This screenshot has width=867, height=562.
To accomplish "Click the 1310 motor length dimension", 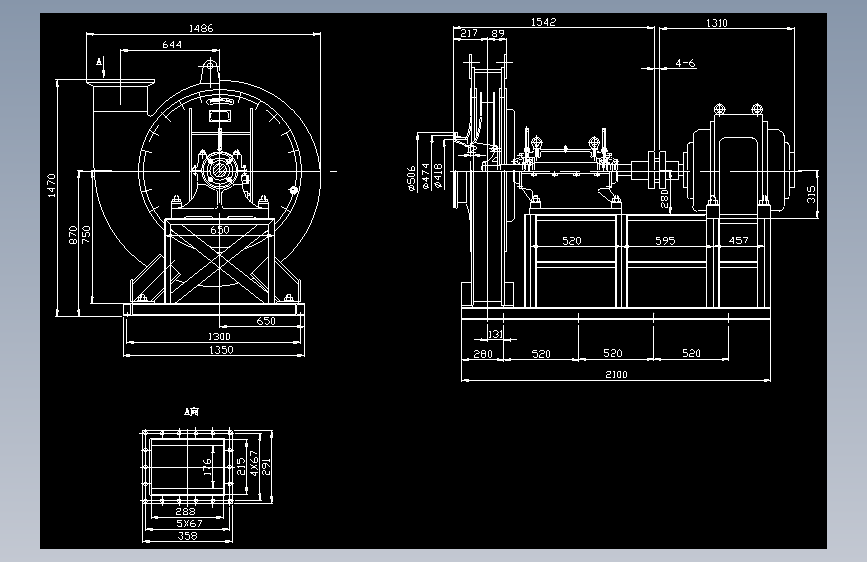I will [x=717, y=23].
